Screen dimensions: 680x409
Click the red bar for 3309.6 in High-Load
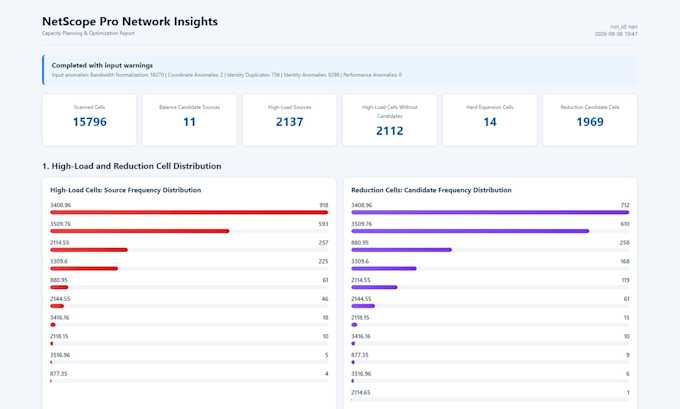coord(84,268)
